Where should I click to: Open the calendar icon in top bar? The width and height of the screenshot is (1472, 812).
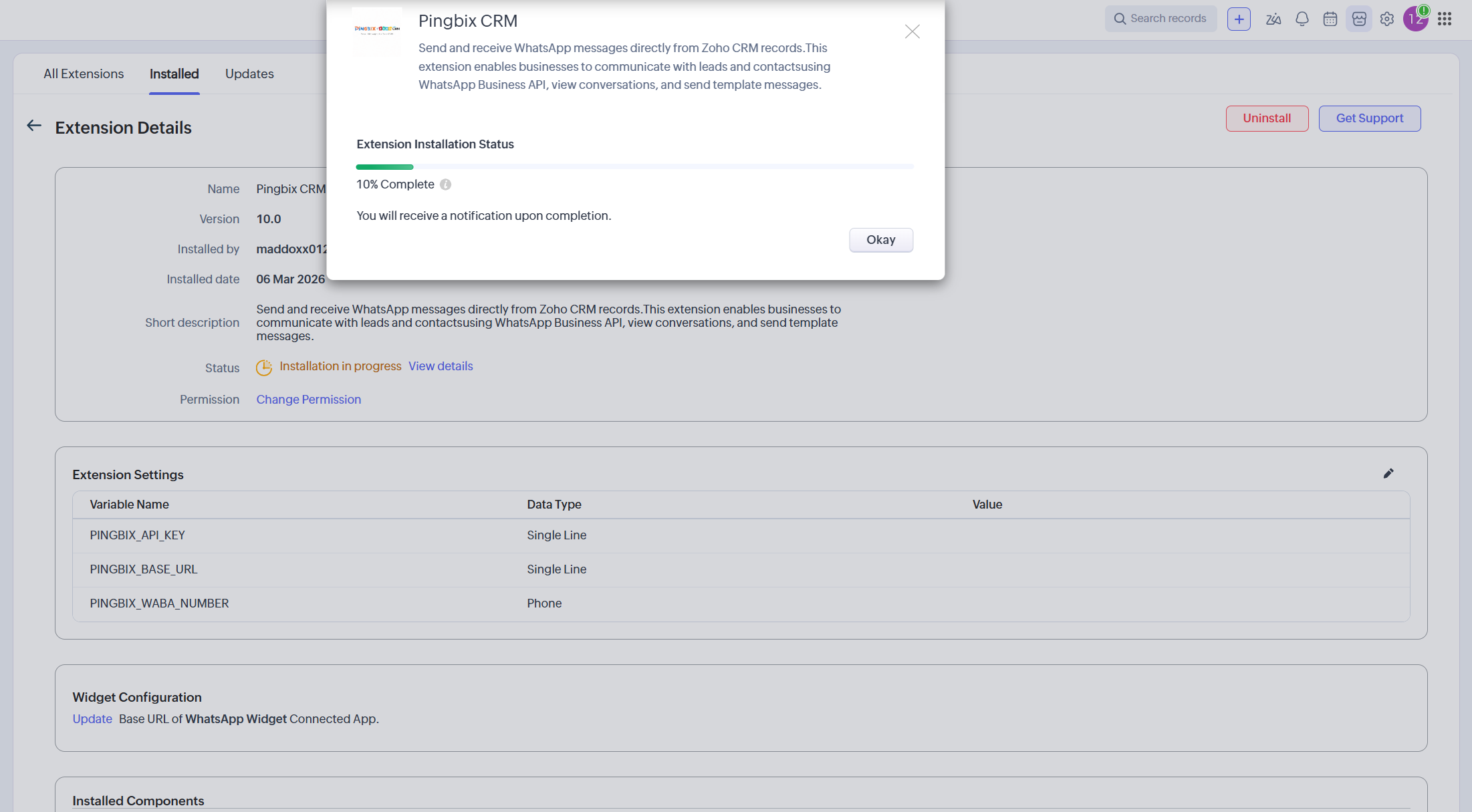point(1330,19)
